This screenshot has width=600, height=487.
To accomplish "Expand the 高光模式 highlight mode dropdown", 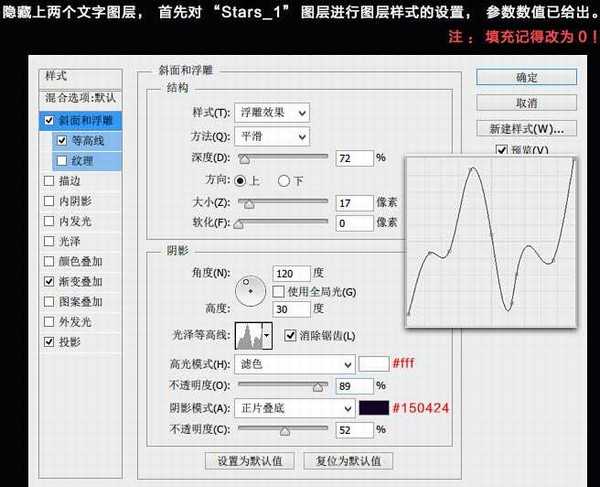I will pyautogui.click(x=294, y=365).
